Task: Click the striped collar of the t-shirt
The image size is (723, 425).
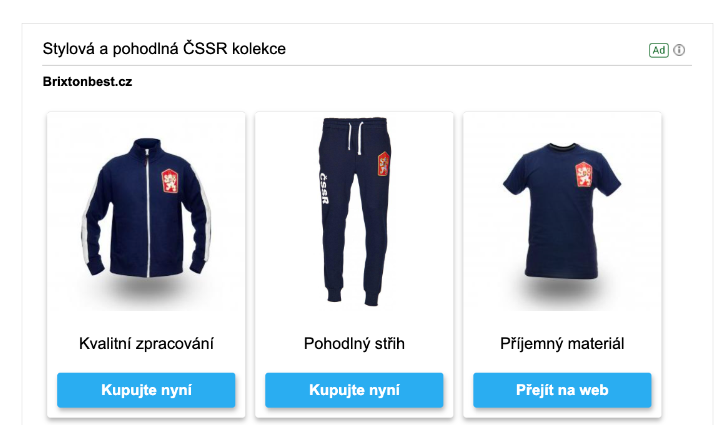Action: click(562, 148)
